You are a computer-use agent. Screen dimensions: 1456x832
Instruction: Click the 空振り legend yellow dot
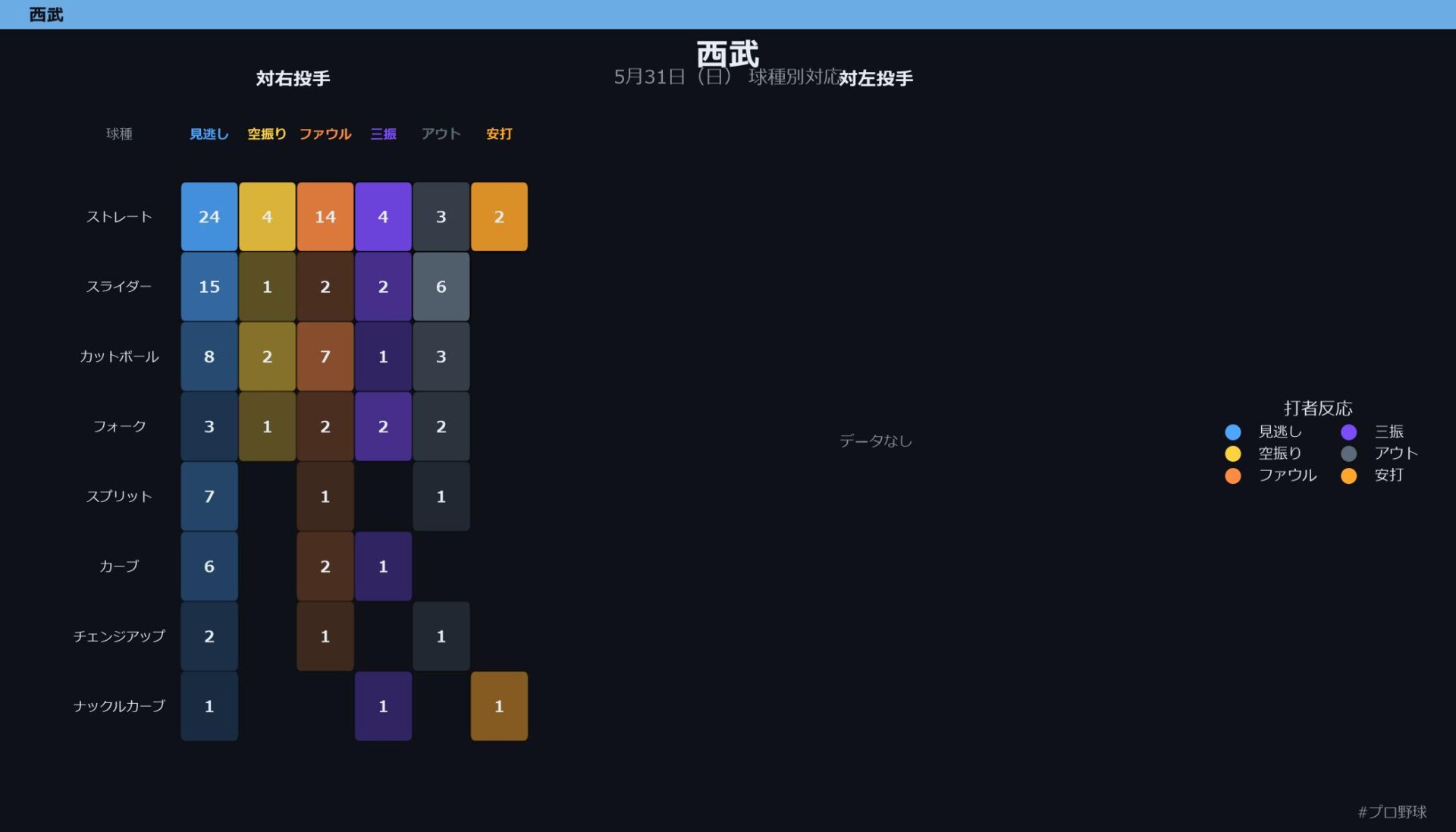1233,454
